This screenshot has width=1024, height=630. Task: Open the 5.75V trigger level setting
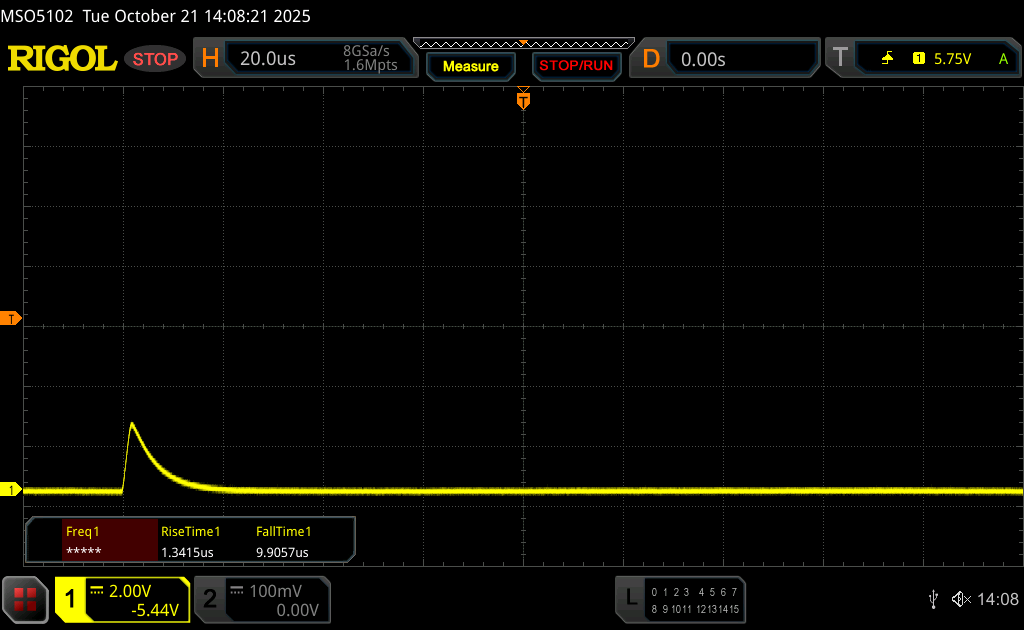point(952,59)
